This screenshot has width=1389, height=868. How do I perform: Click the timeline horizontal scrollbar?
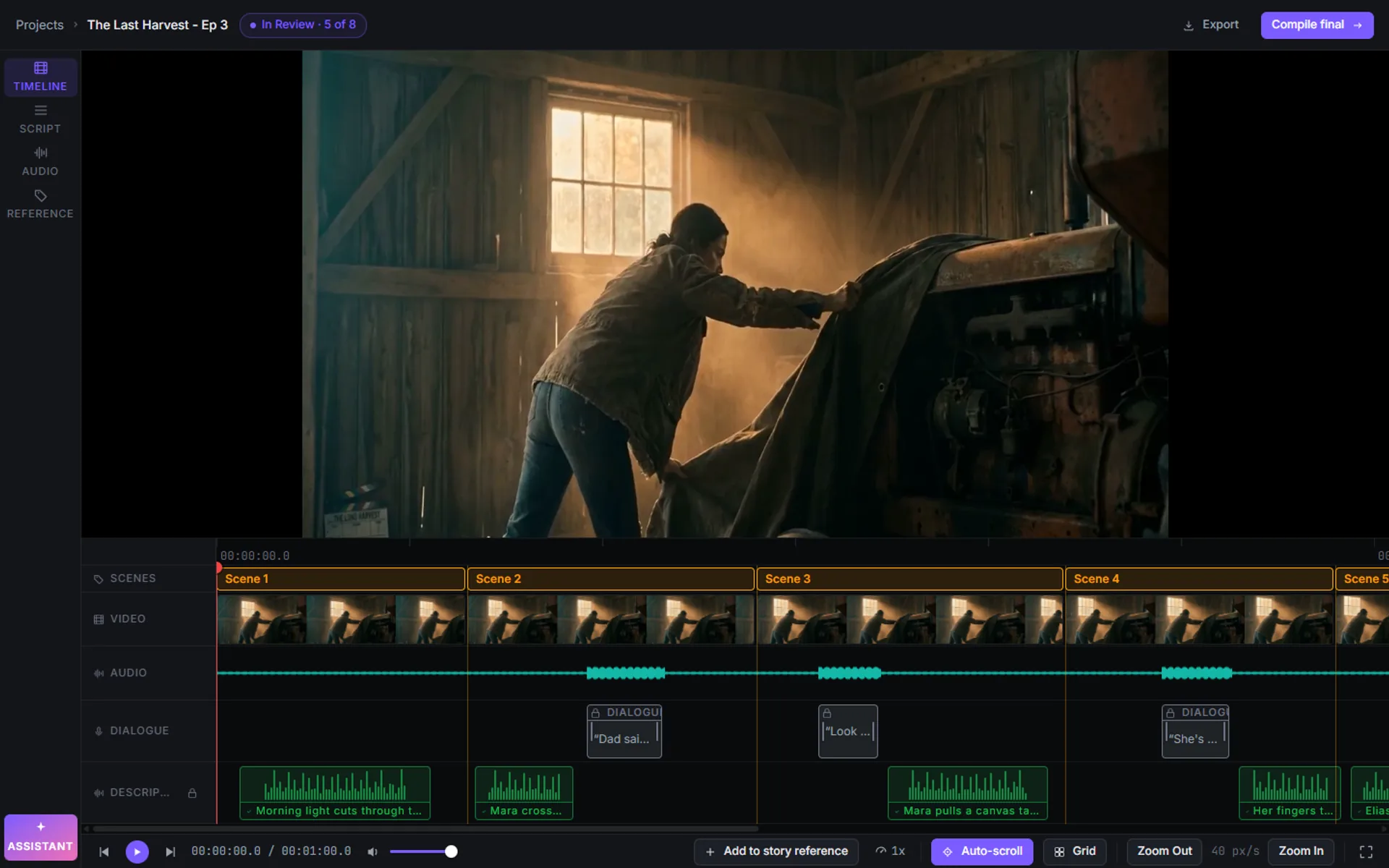click(x=425, y=829)
